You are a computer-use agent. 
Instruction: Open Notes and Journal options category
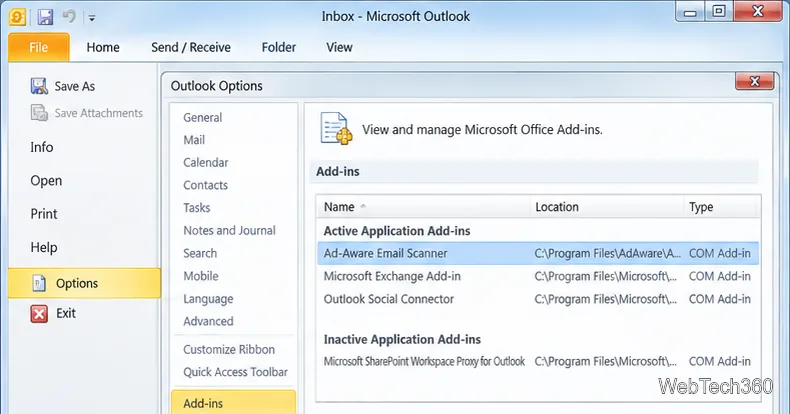[x=229, y=231]
